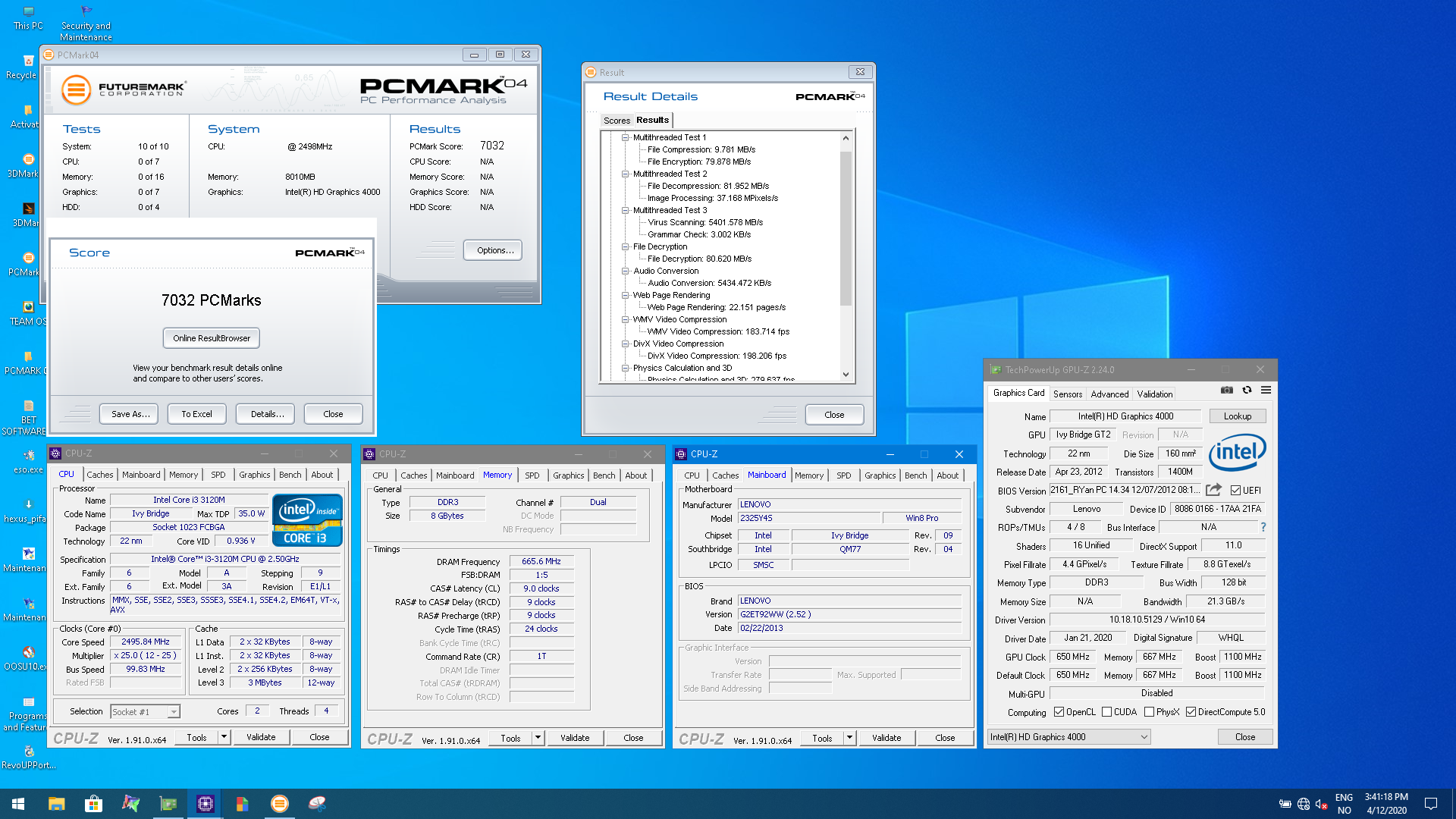Click the GPU-Z taskbar icon

(168, 804)
